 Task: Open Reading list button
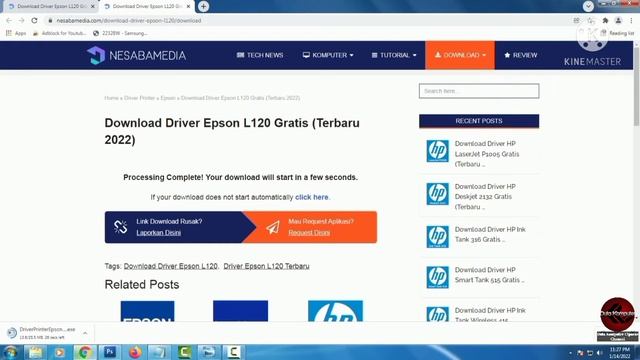[618, 33]
